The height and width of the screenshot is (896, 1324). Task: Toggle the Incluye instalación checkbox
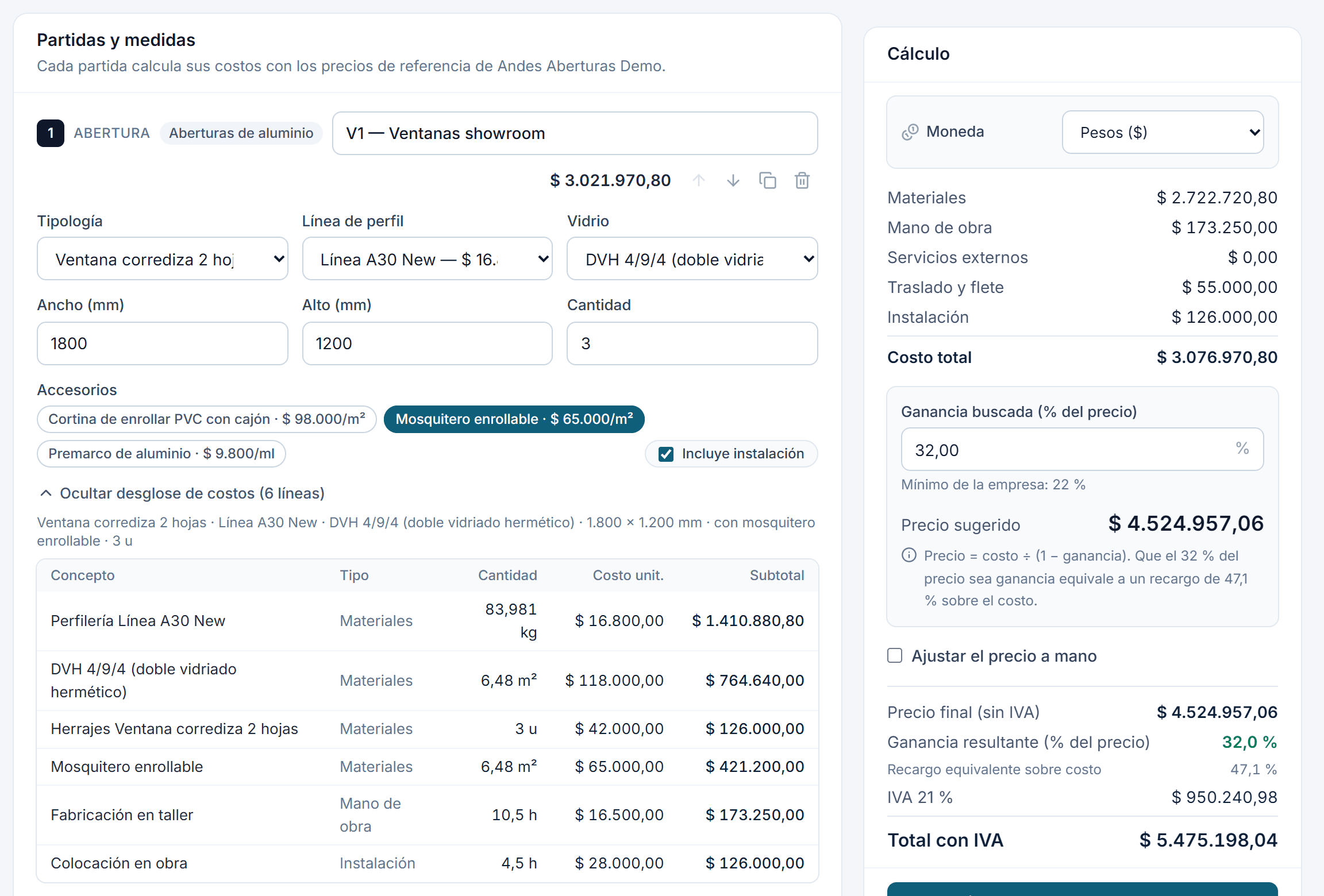click(x=666, y=454)
